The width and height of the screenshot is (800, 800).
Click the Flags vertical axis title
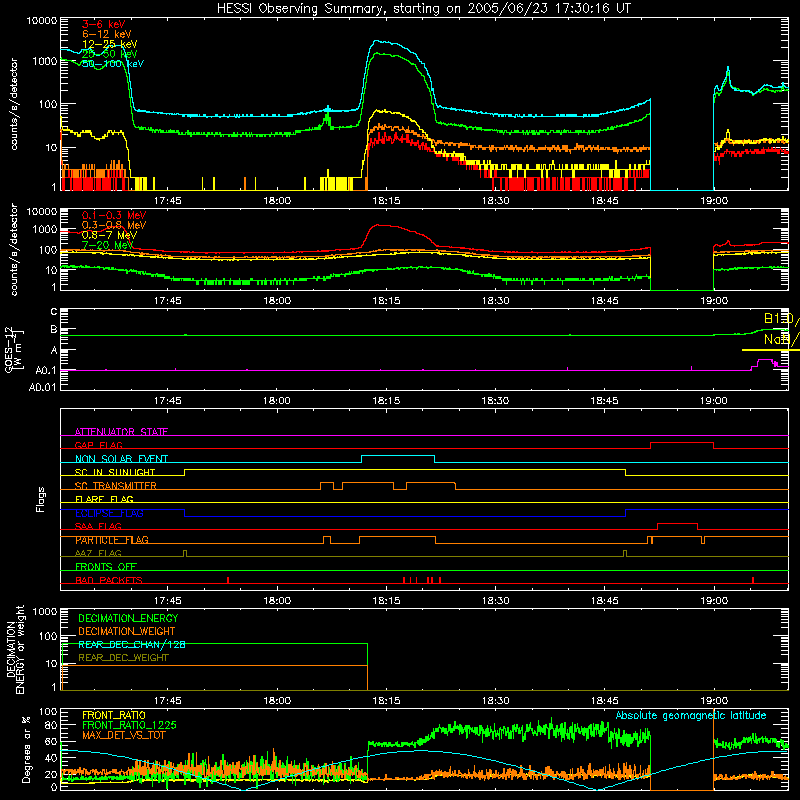pos(41,499)
